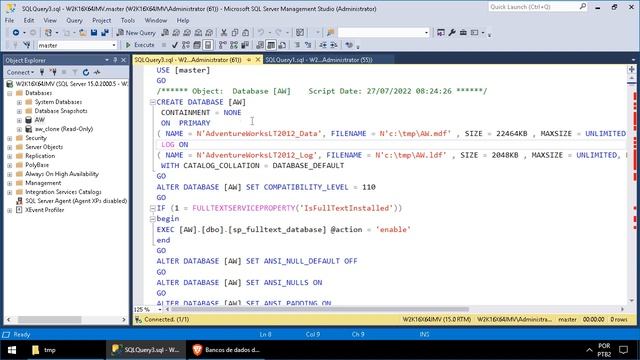
Task: Open the Toolbox icon
Action: point(463,33)
